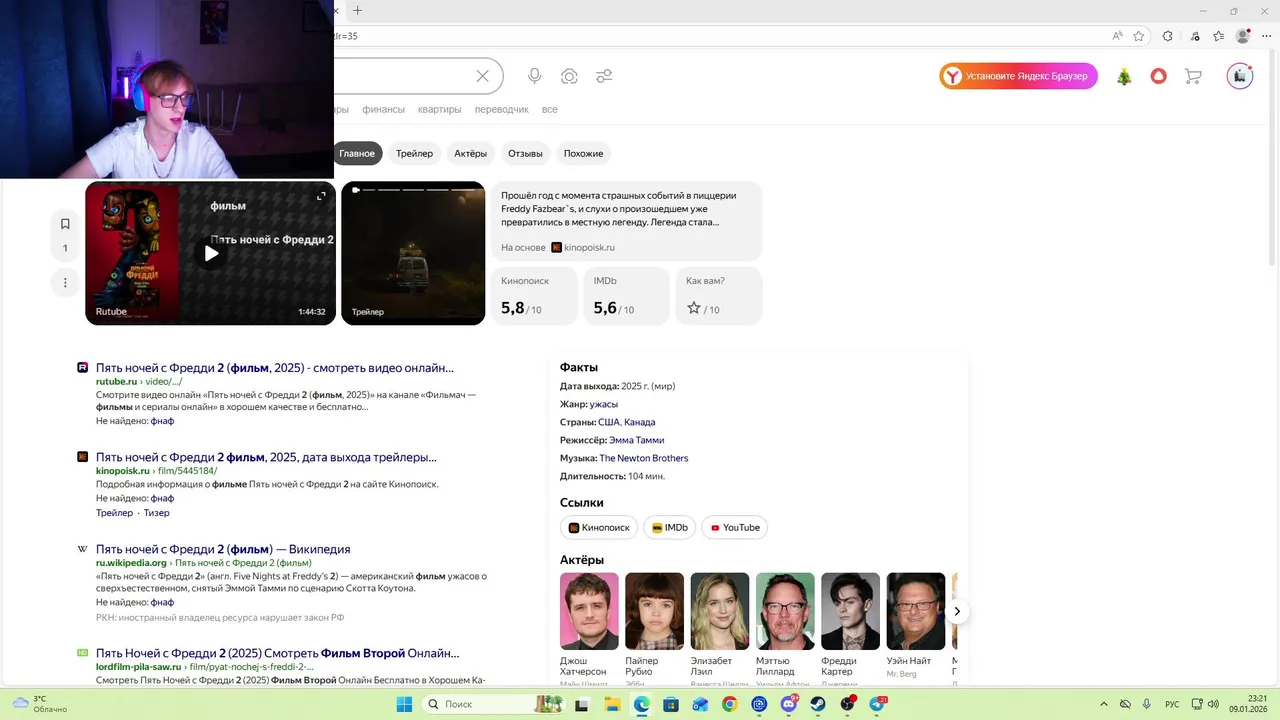1280x720 pixels.
Task: Start voice search via the microphone icon
Action: point(535,76)
